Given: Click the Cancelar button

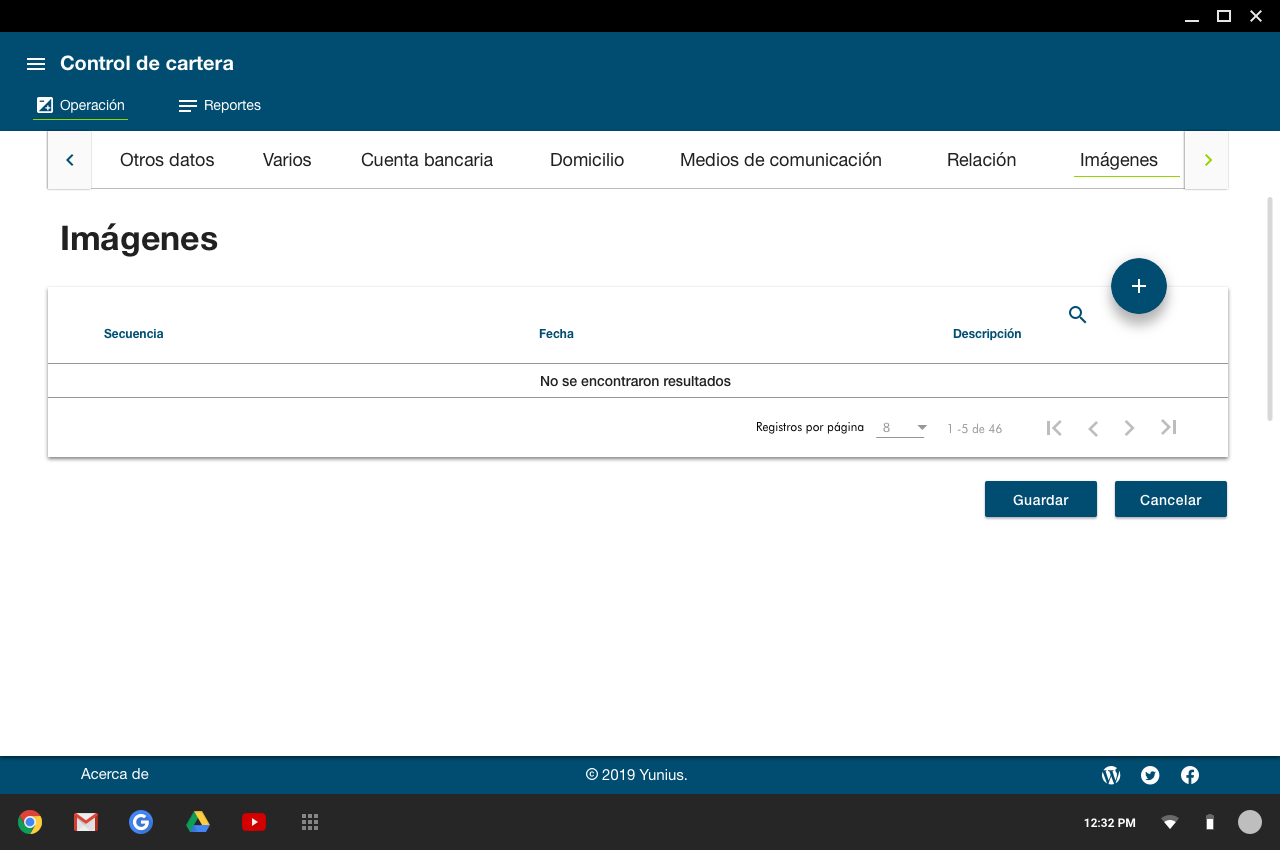Looking at the screenshot, I should (1170, 500).
